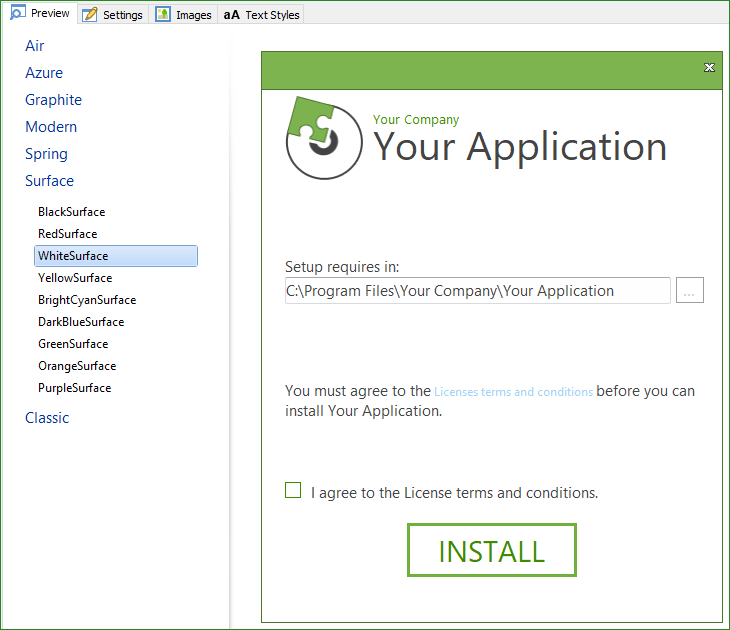Open the Licenses terms and conditions link
The width and height of the screenshot is (730, 630).
pyautogui.click(x=514, y=392)
